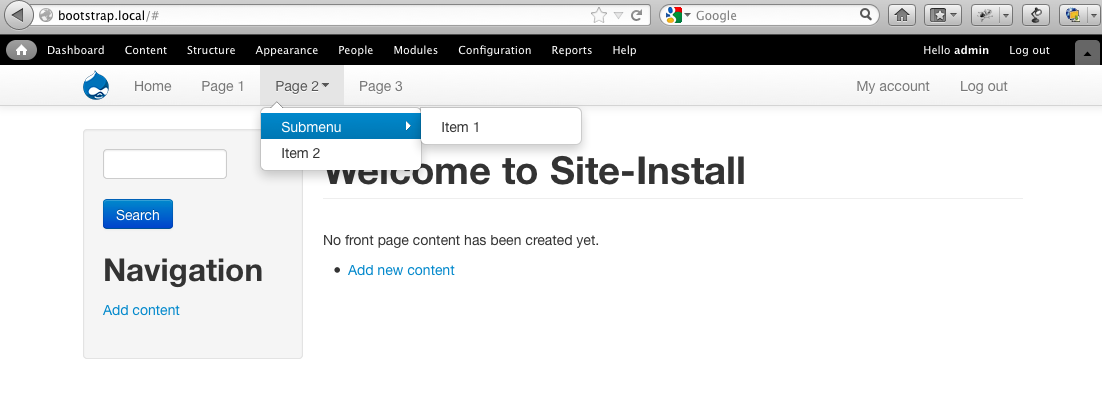Click the Drupal drop logo
Viewport: 1102px width, 398px height.
coord(96,86)
